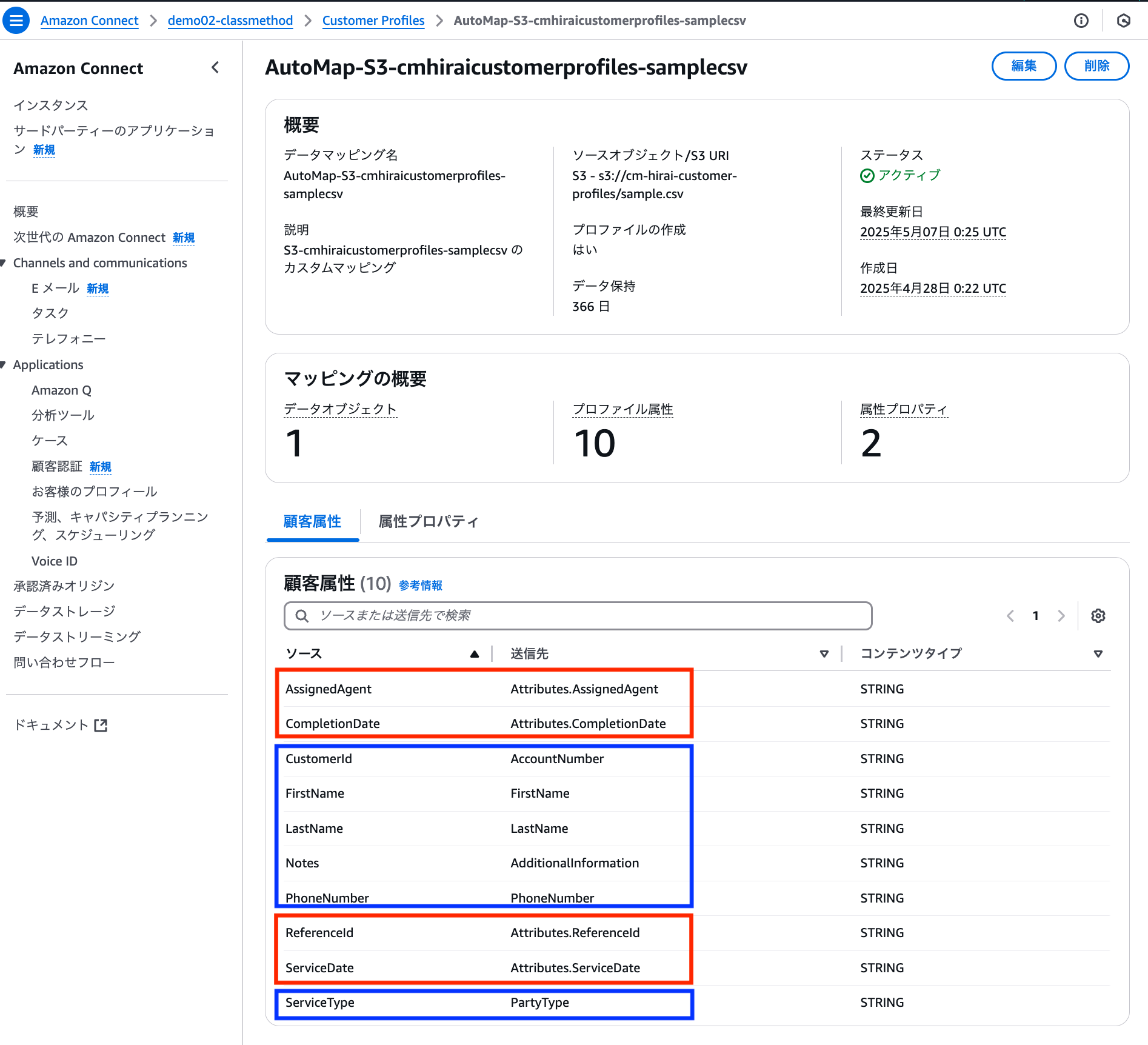The width and height of the screenshot is (1148, 1045).
Task: Open 概要 in sidebar
Action: click(26, 212)
